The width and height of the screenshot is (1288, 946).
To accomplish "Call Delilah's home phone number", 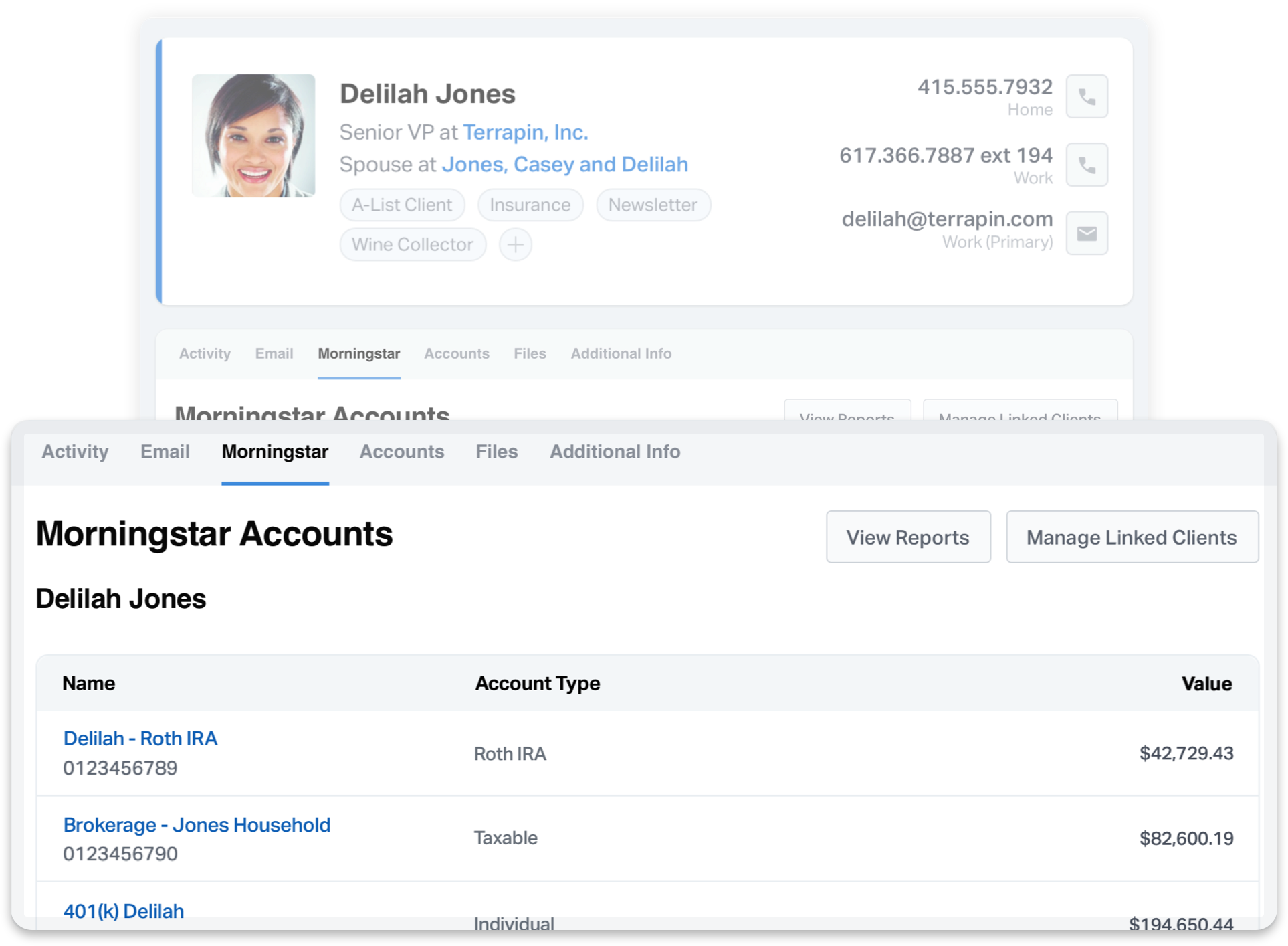I will click(x=1086, y=96).
